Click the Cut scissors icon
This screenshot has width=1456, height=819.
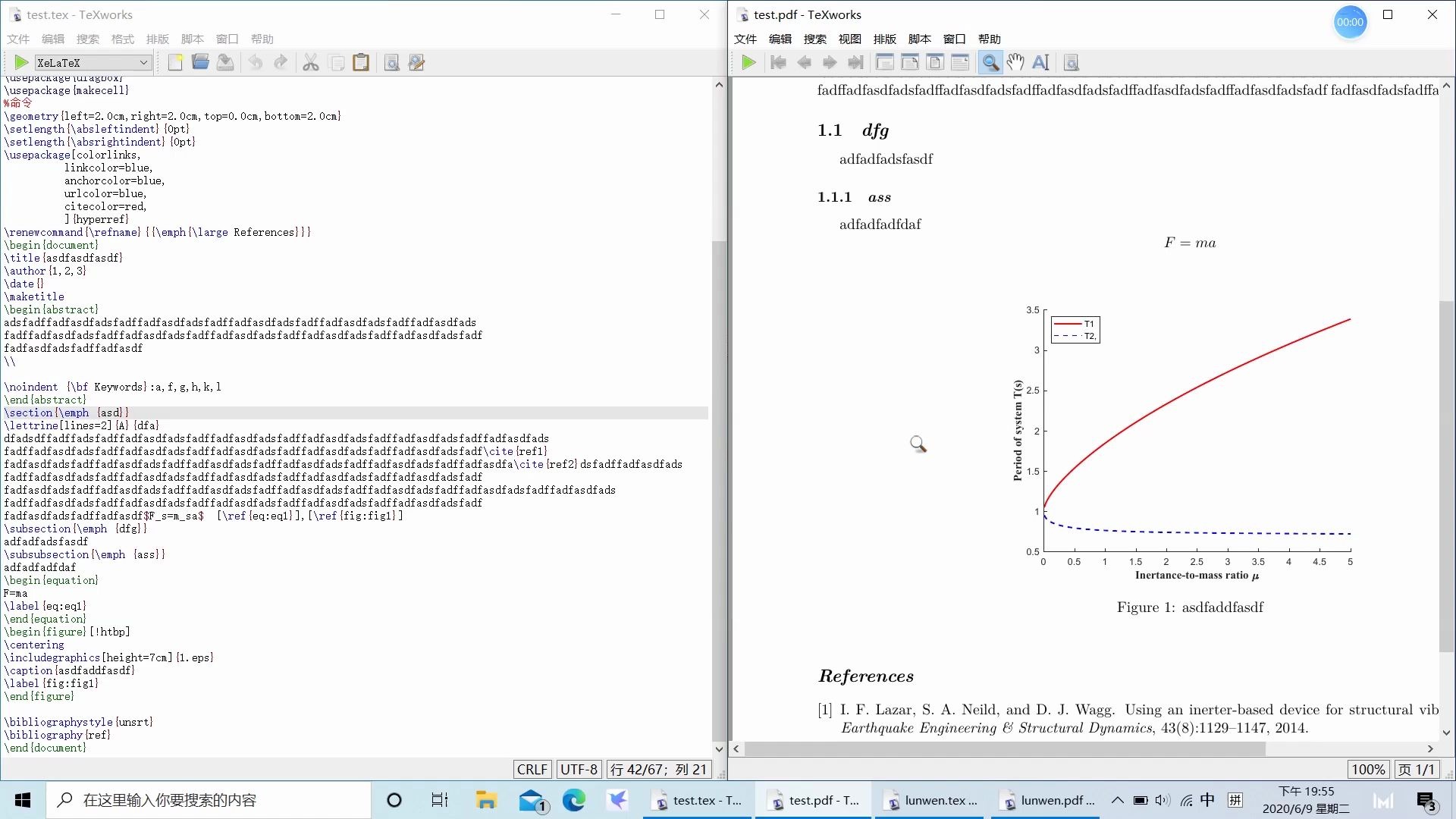pyautogui.click(x=310, y=63)
